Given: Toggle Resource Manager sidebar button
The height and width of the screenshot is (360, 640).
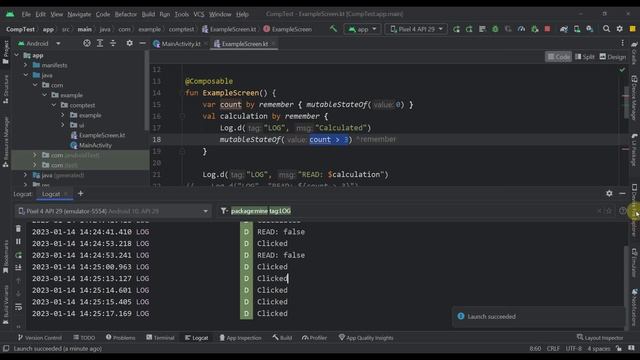Looking at the screenshot, I should click(x=6, y=142).
